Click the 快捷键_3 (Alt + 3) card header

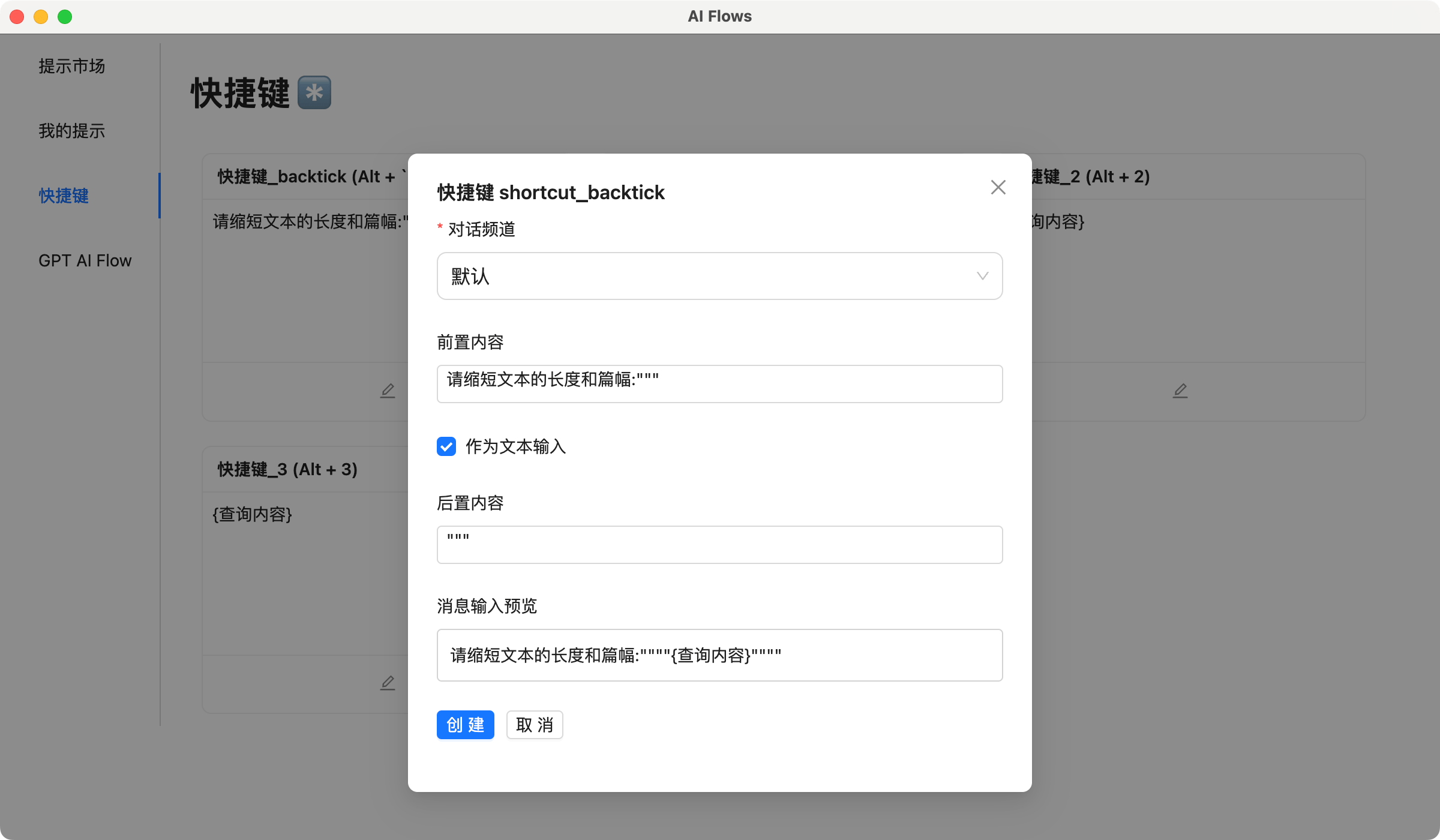[288, 469]
